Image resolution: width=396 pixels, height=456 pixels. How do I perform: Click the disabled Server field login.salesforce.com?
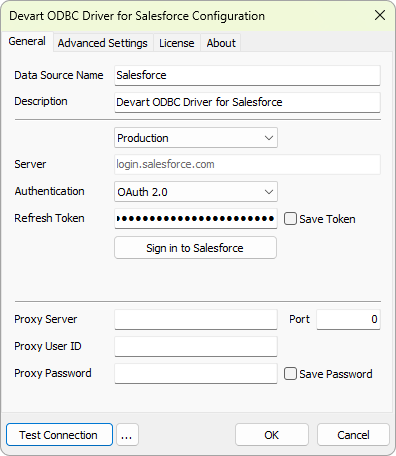247,164
